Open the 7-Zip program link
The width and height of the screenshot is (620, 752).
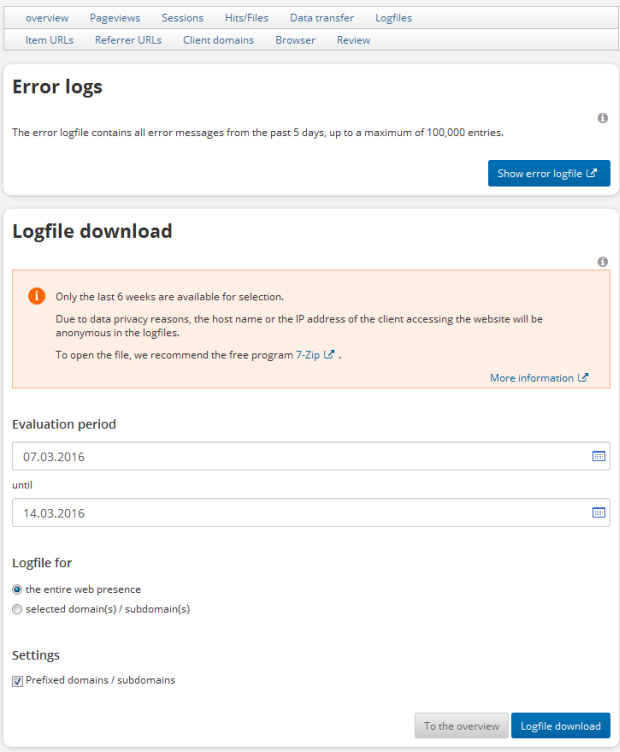314,354
